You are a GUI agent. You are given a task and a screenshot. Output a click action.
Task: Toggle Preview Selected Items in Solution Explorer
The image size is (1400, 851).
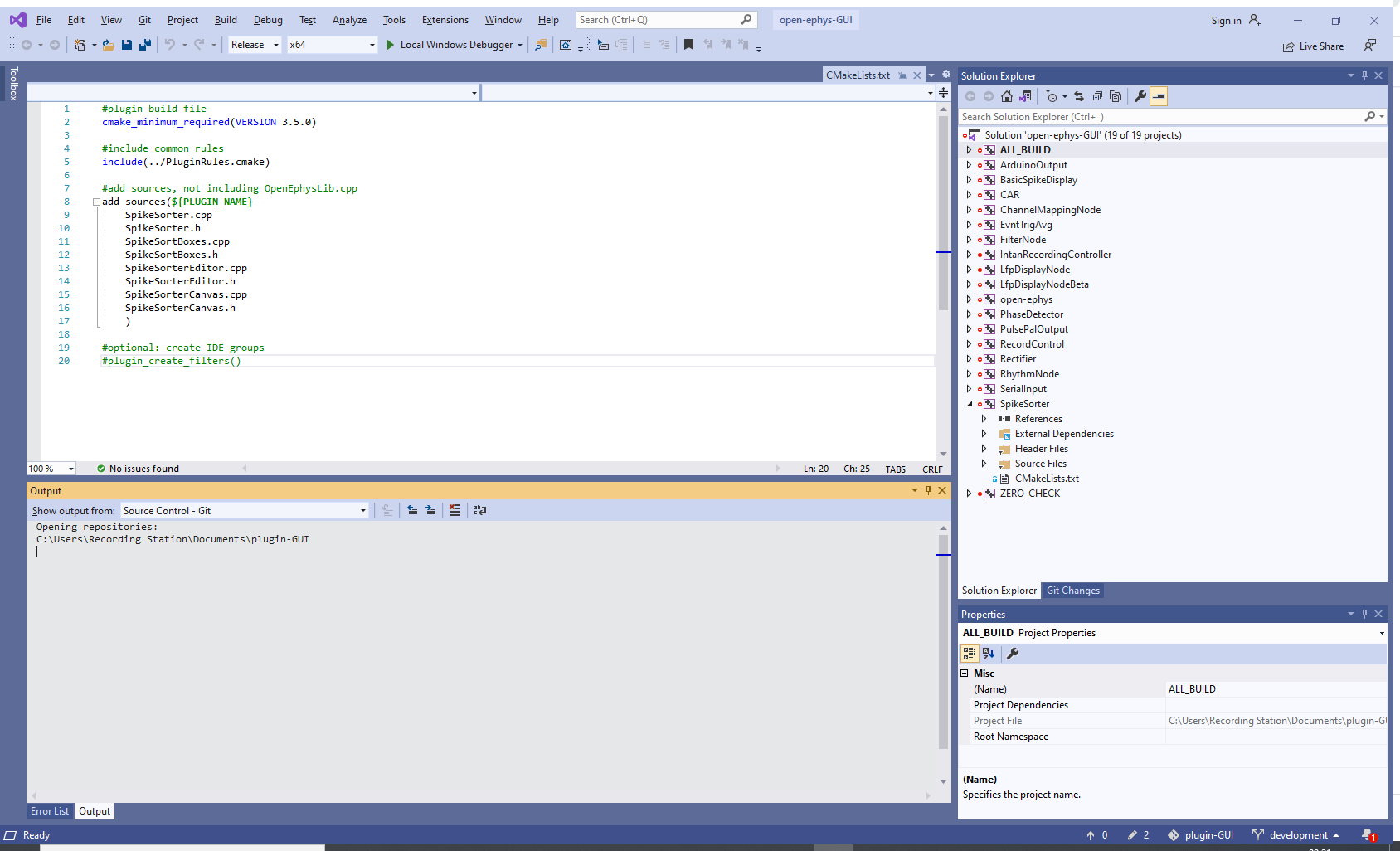(x=1159, y=96)
